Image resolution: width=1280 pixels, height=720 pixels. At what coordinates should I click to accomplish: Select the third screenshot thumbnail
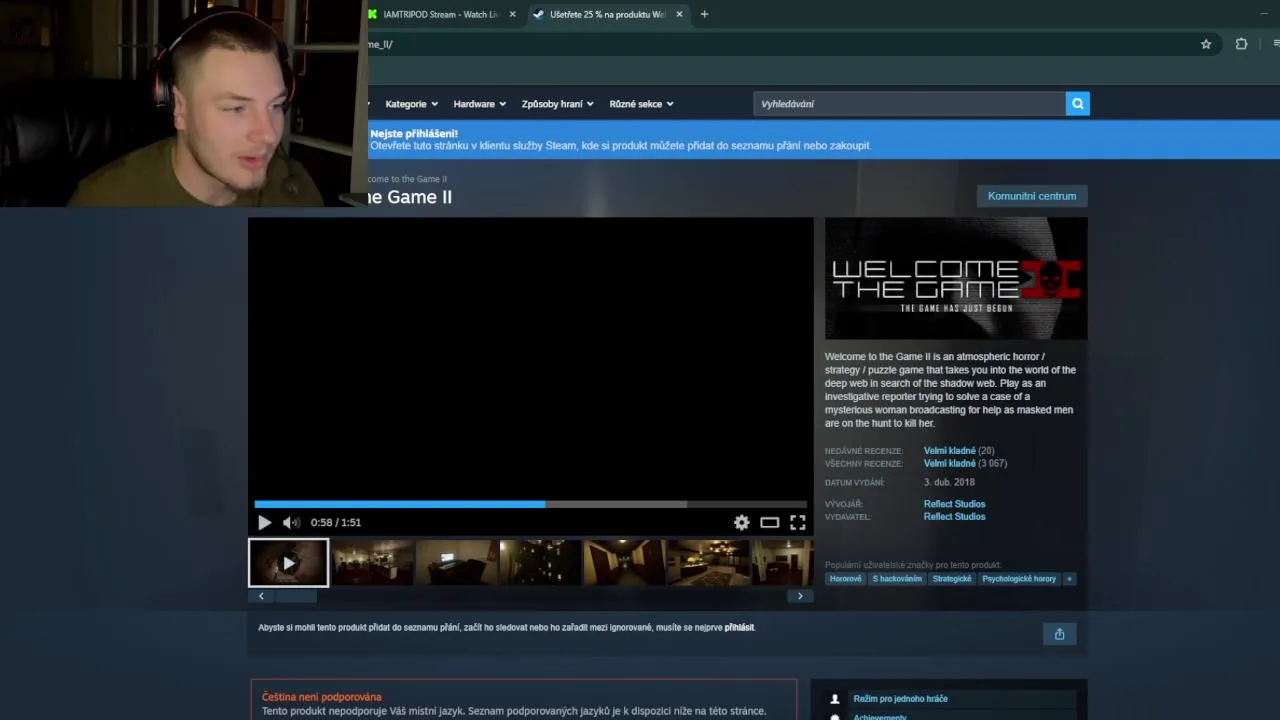(456, 563)
